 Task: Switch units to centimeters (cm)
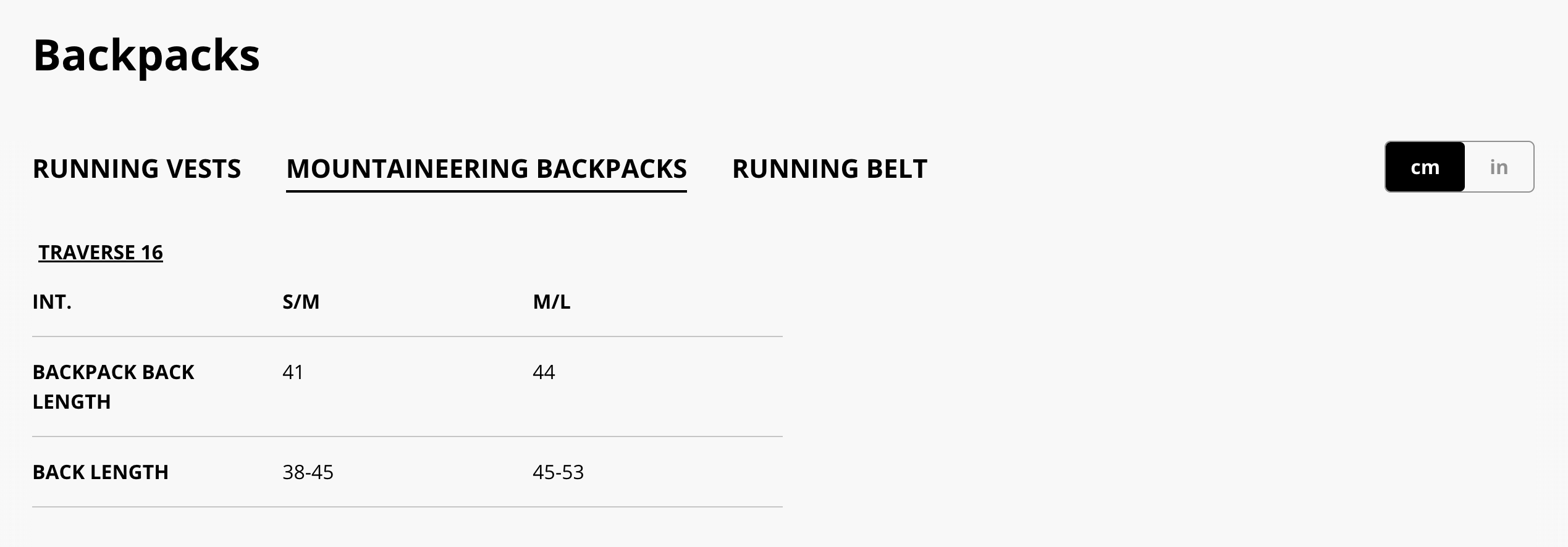coord(1425,167)
